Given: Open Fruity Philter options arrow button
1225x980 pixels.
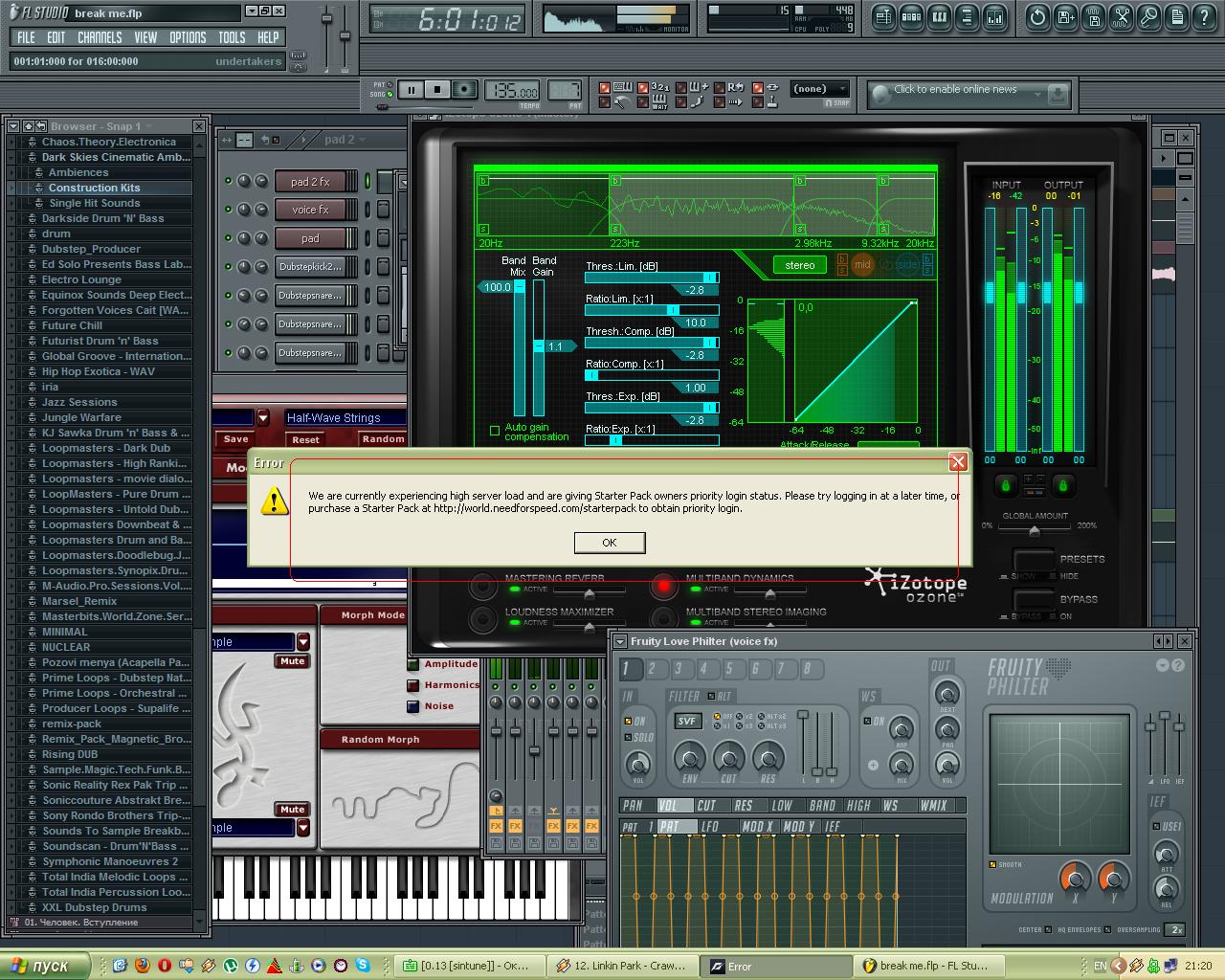Looking at the screenshot, I should (1163, 665).
